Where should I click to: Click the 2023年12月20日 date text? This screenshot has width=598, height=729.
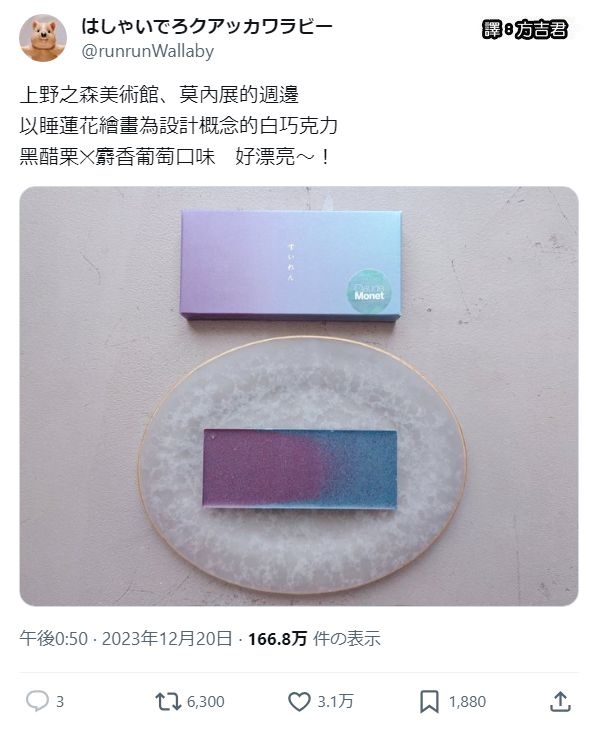point(166,638)
